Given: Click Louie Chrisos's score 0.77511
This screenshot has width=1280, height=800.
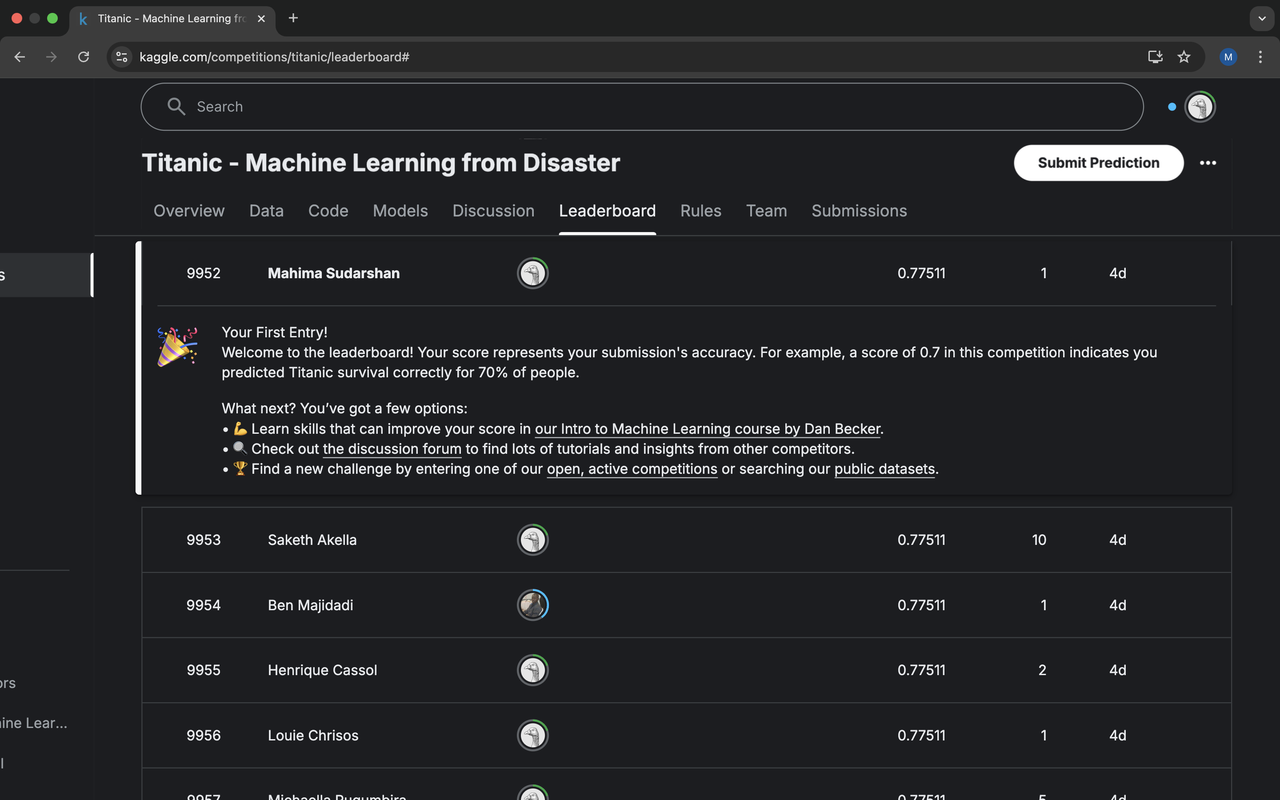Looking at the screenshot, I should tap(921, 735).
